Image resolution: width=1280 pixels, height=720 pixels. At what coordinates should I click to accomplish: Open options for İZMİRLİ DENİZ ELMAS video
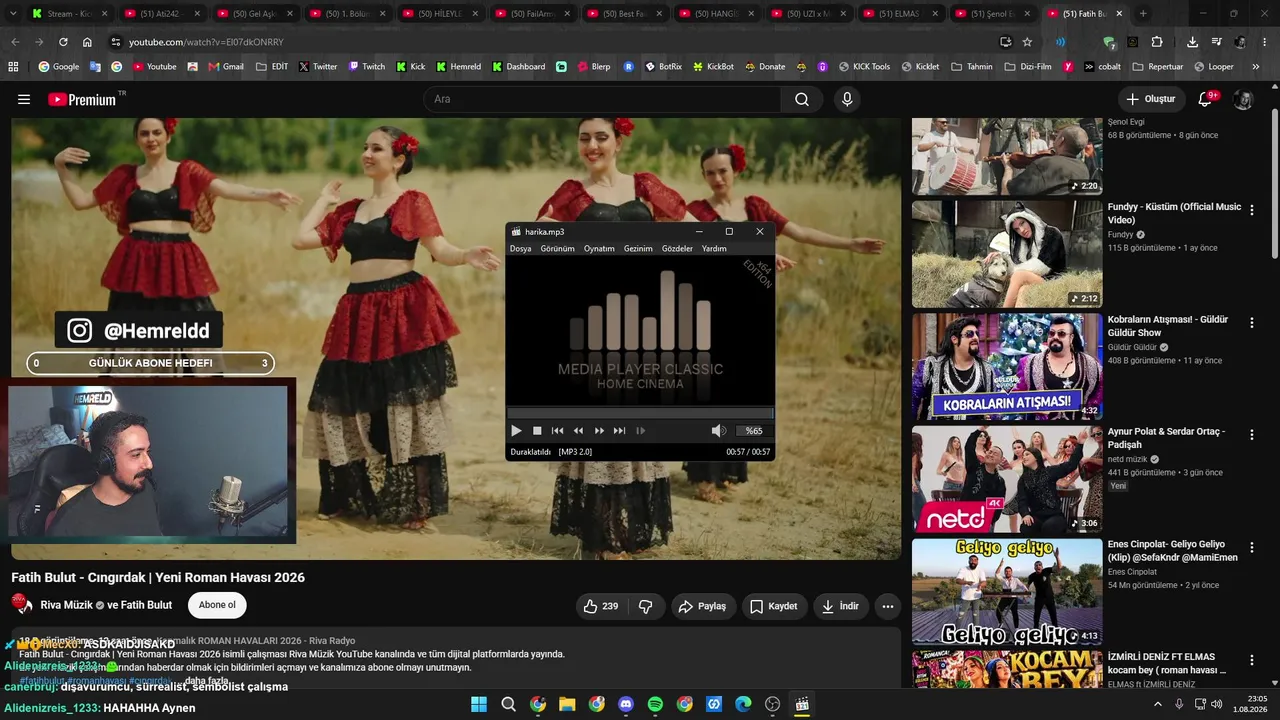(x=1251, y=660)
